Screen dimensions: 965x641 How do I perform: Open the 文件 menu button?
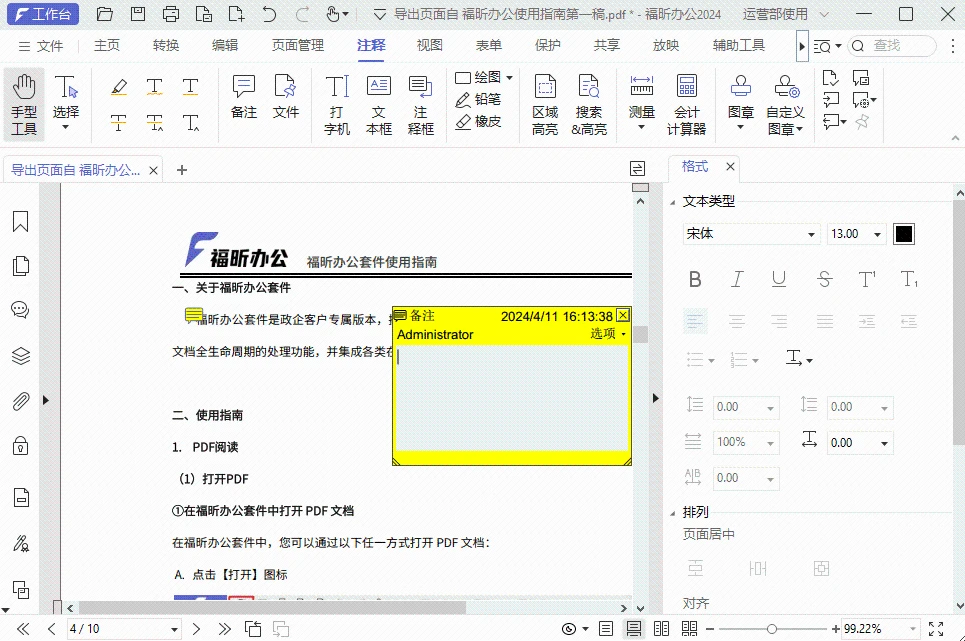41,46
